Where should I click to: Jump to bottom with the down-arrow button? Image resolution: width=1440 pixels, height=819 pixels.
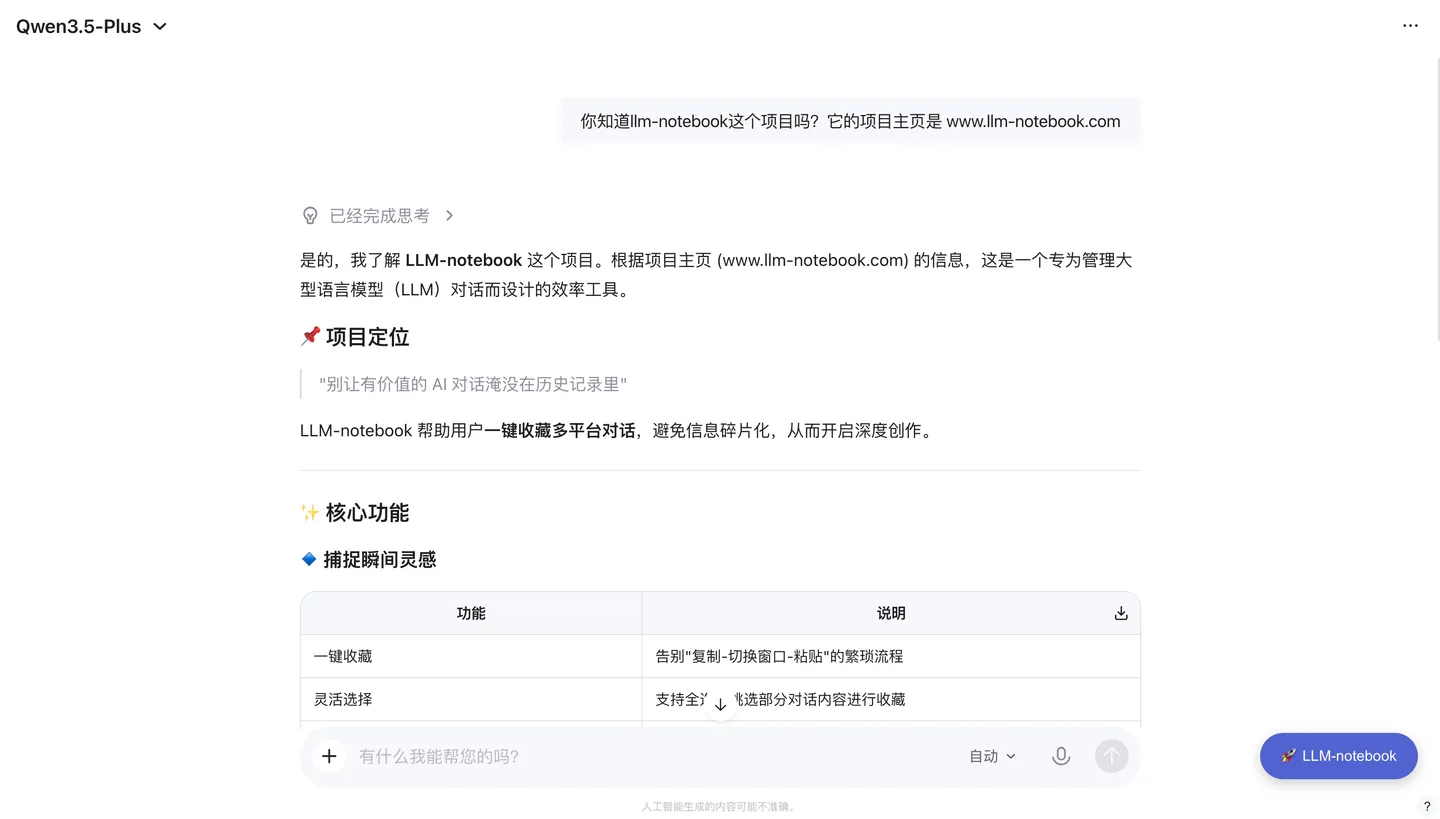[x=720, y=704]
